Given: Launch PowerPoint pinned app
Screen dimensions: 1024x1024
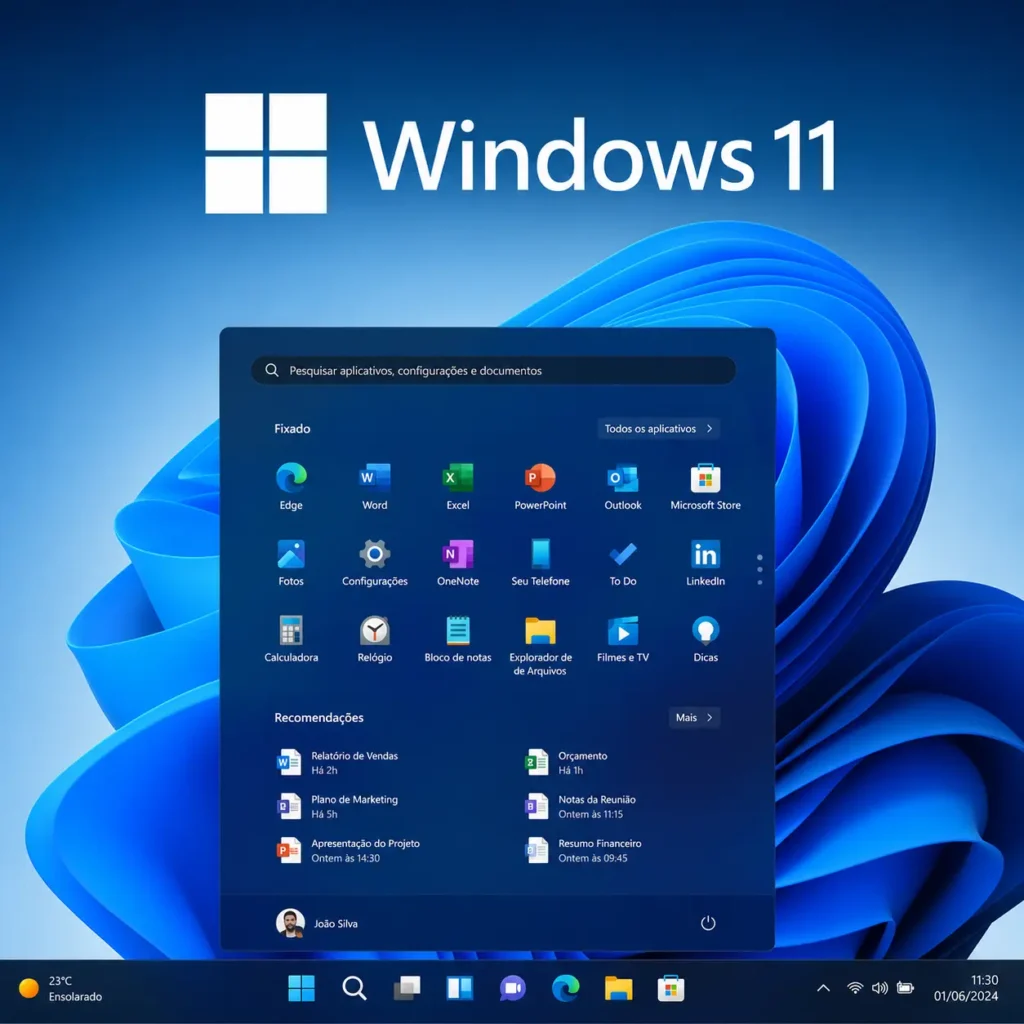Looking at the screenshot, I should pyautogui.click(x=540, y=486).
